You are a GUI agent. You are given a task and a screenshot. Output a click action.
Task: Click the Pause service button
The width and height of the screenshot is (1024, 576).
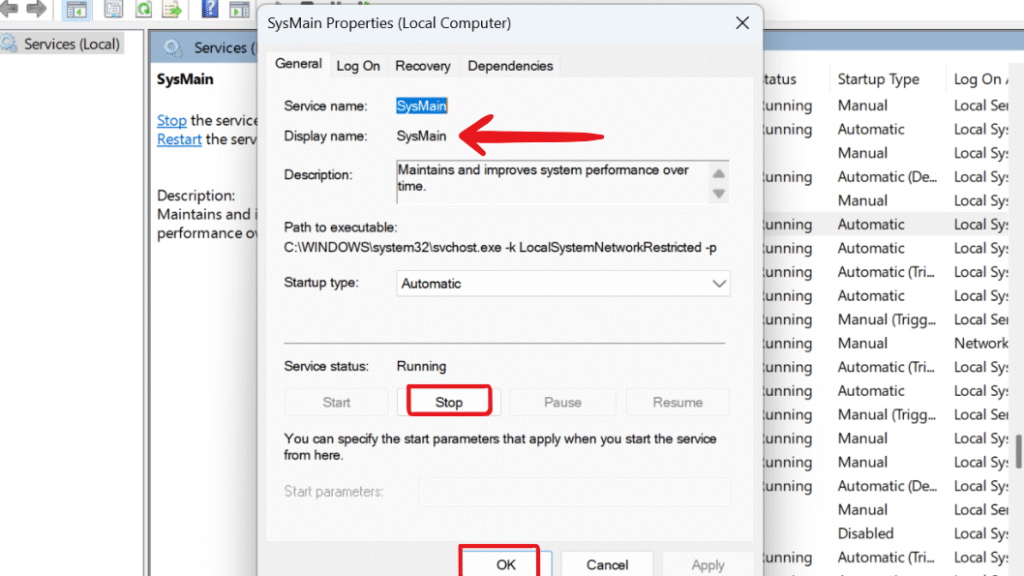(562, 402)
